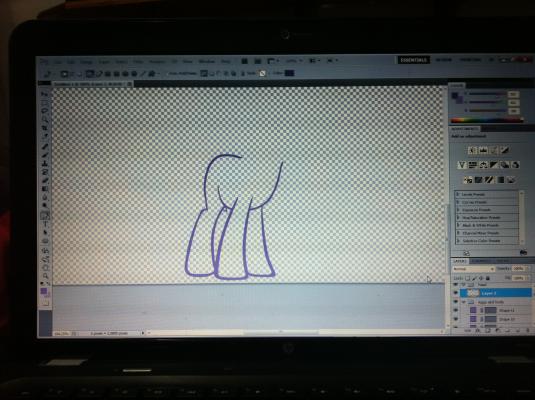Select the Zoom tool in the toolbox
Screen dimensions: 535x400
tap(45, 275)
